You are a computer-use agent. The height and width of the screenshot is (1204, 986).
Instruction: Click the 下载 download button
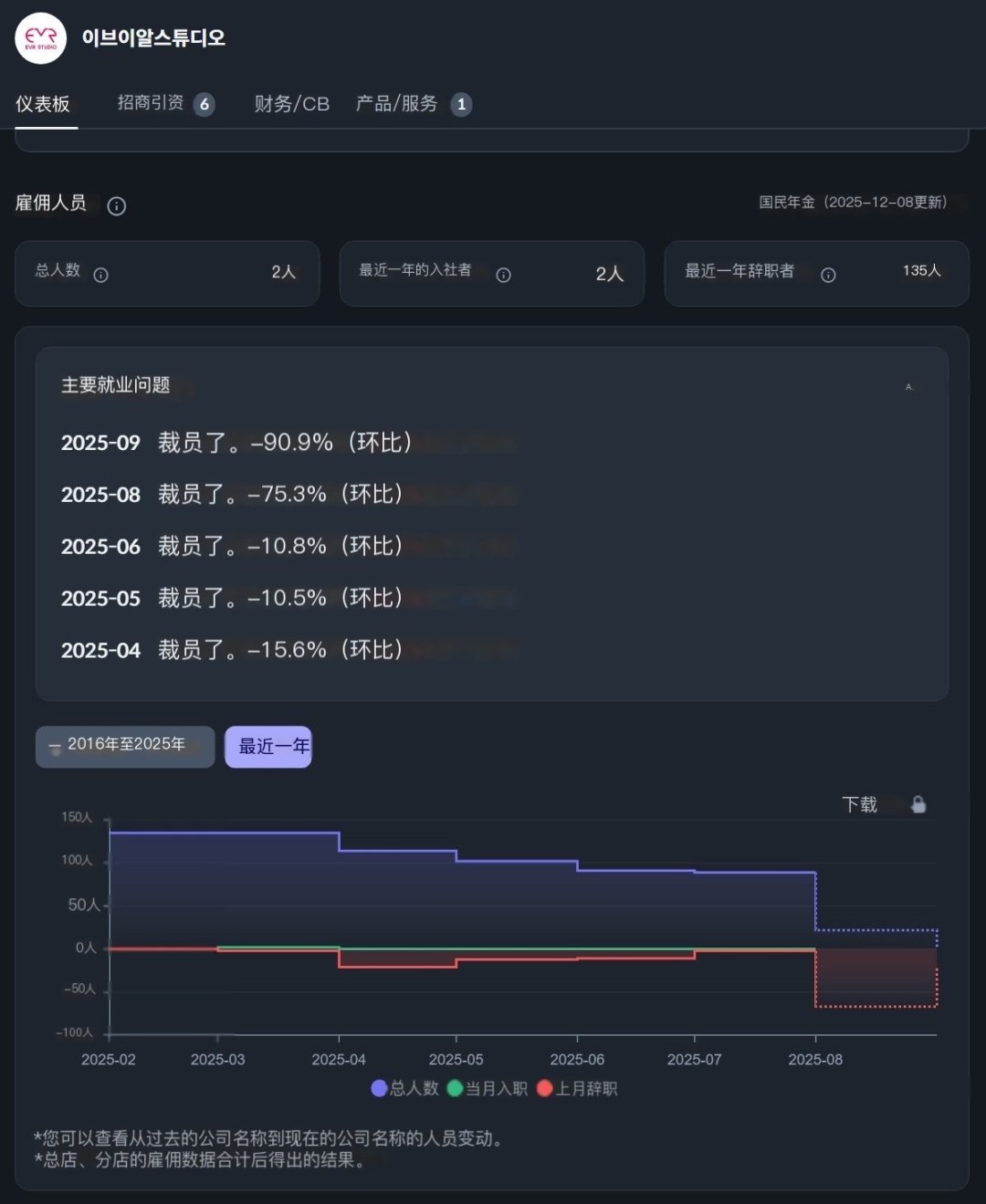859,804
